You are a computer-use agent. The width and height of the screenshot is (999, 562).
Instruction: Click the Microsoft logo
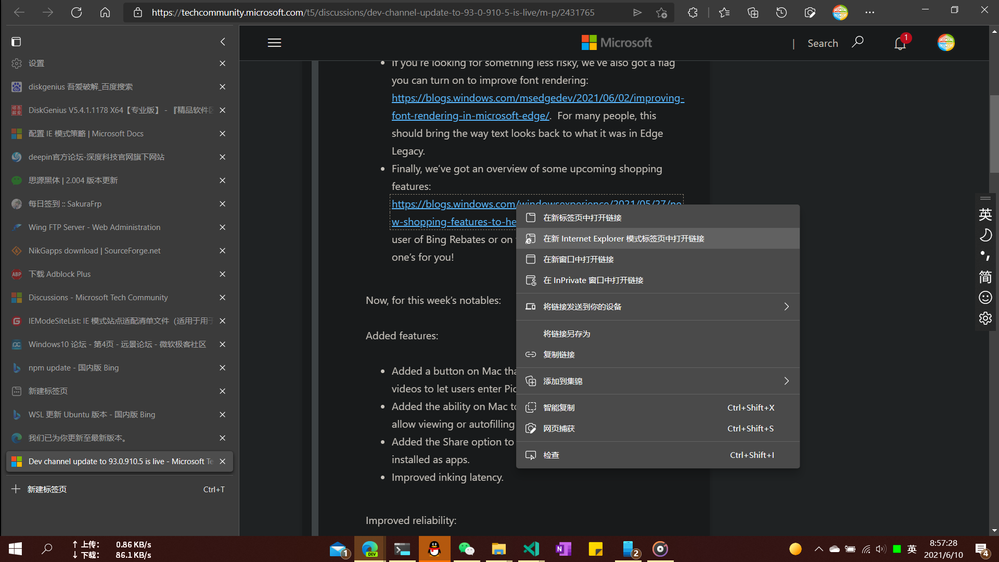(x=617, y=43)
